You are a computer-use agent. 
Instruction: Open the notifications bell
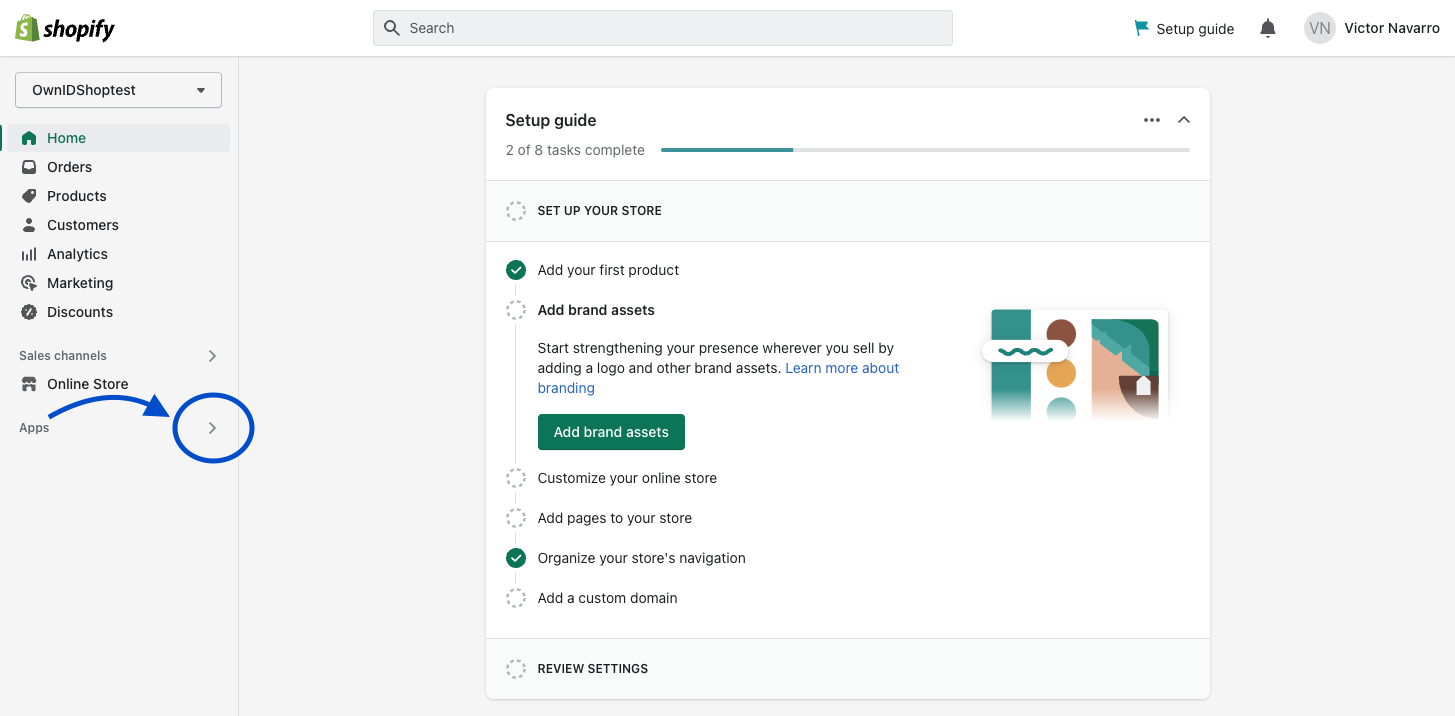[1268, 27]
